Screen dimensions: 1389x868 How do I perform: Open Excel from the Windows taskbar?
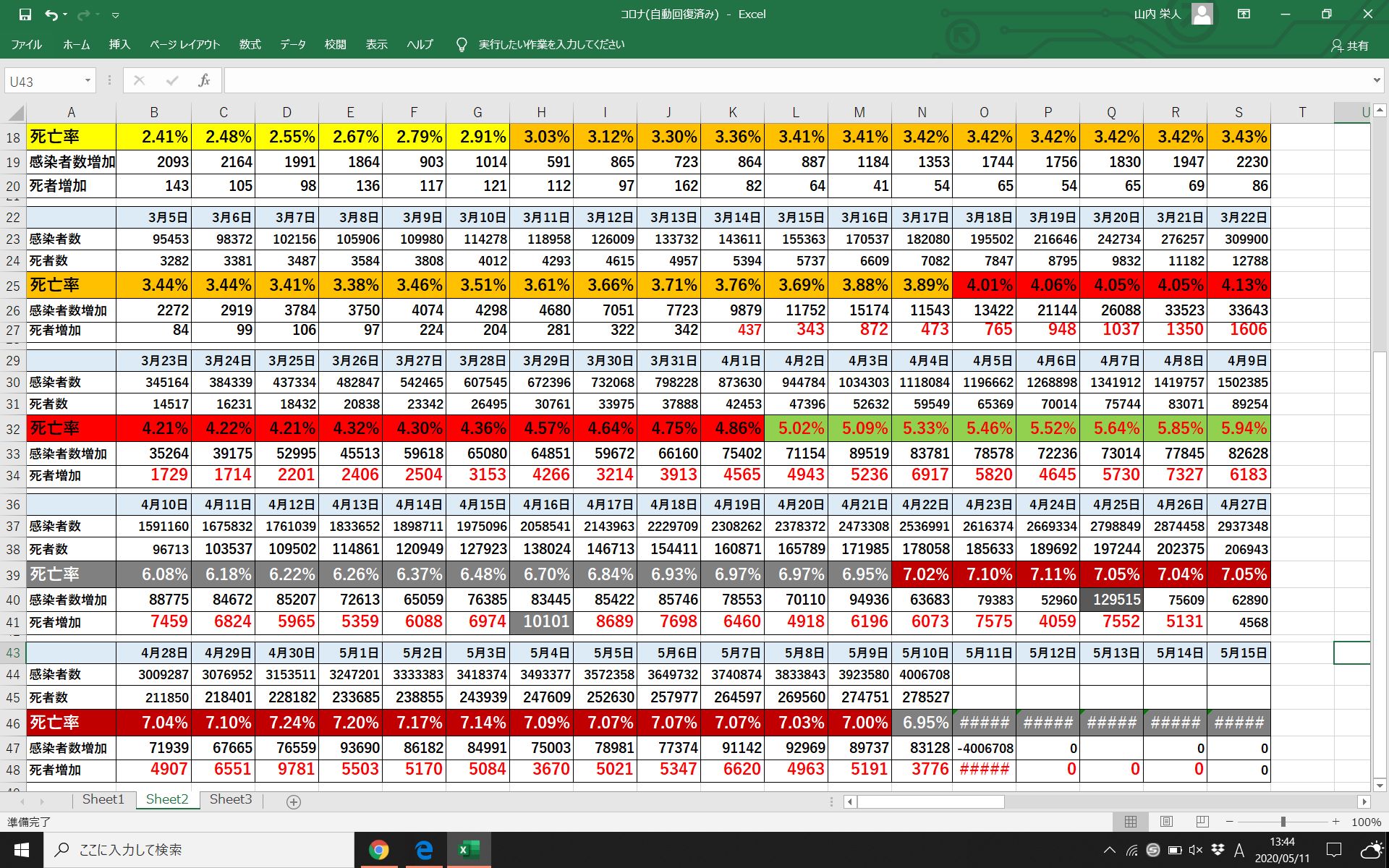pyautogui.click(x=469, y=850)
